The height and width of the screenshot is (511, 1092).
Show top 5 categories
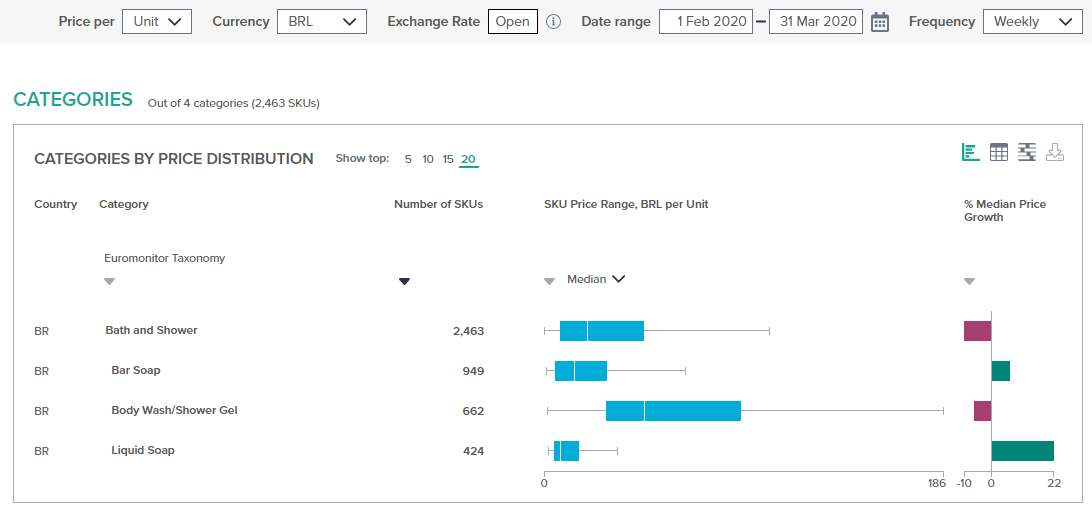[x=408, y=159]
